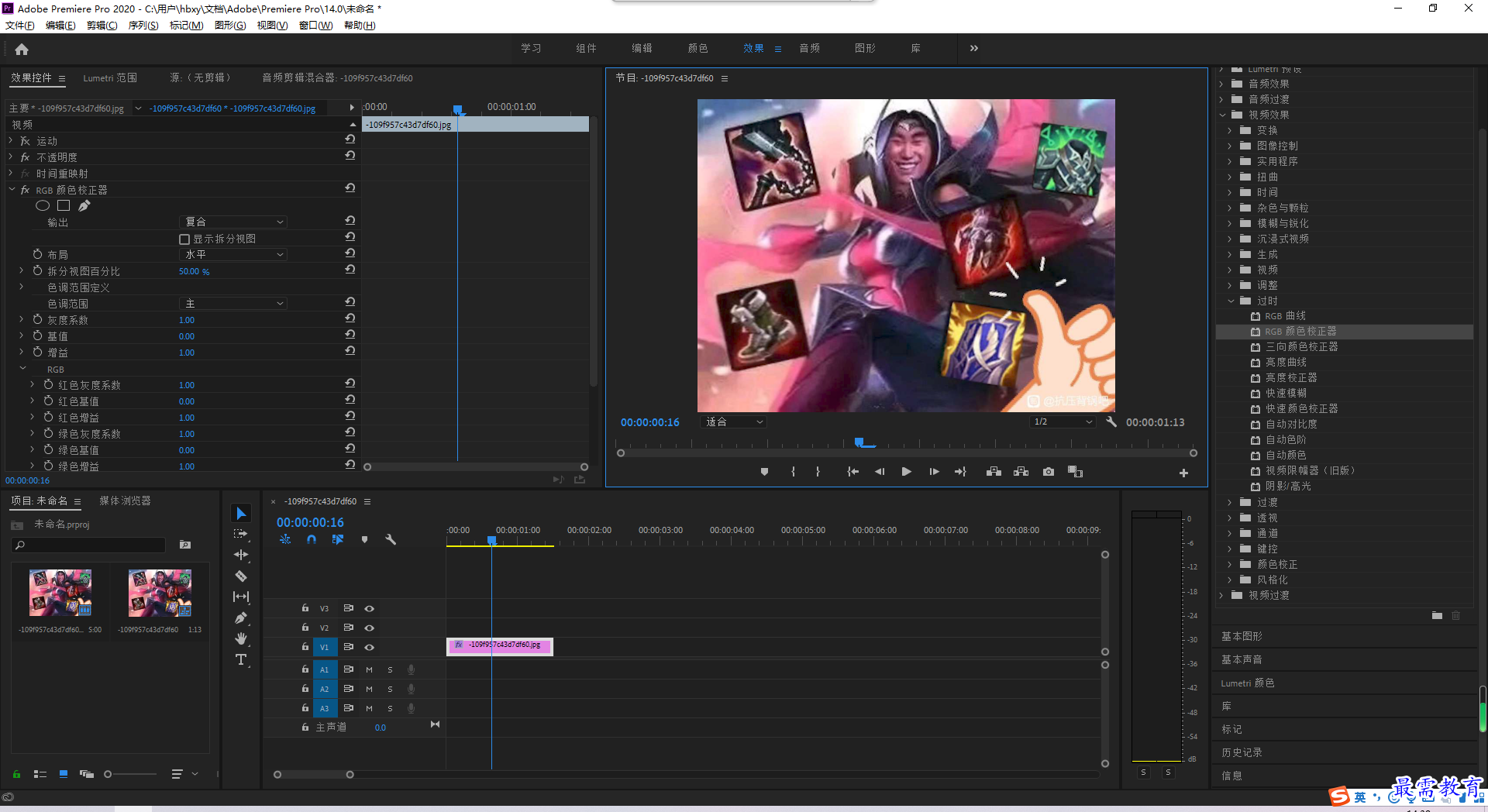Select the Selection tool arrow
The image size is (1488, 812).
click(x=241, y=514)
